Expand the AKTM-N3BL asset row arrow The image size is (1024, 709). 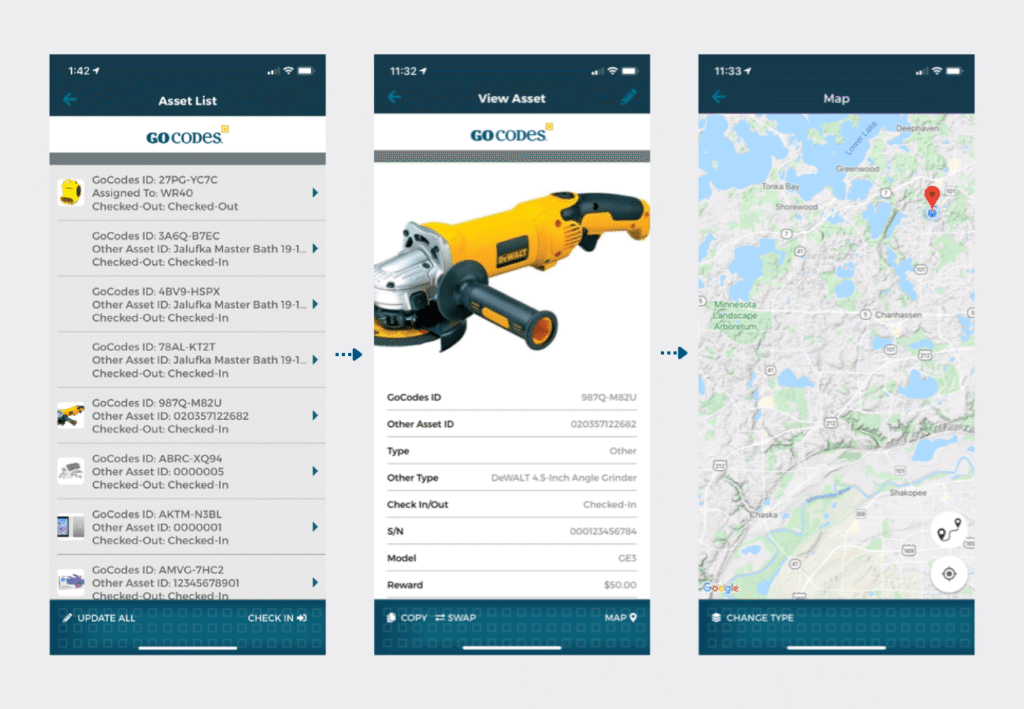(315, 527)
